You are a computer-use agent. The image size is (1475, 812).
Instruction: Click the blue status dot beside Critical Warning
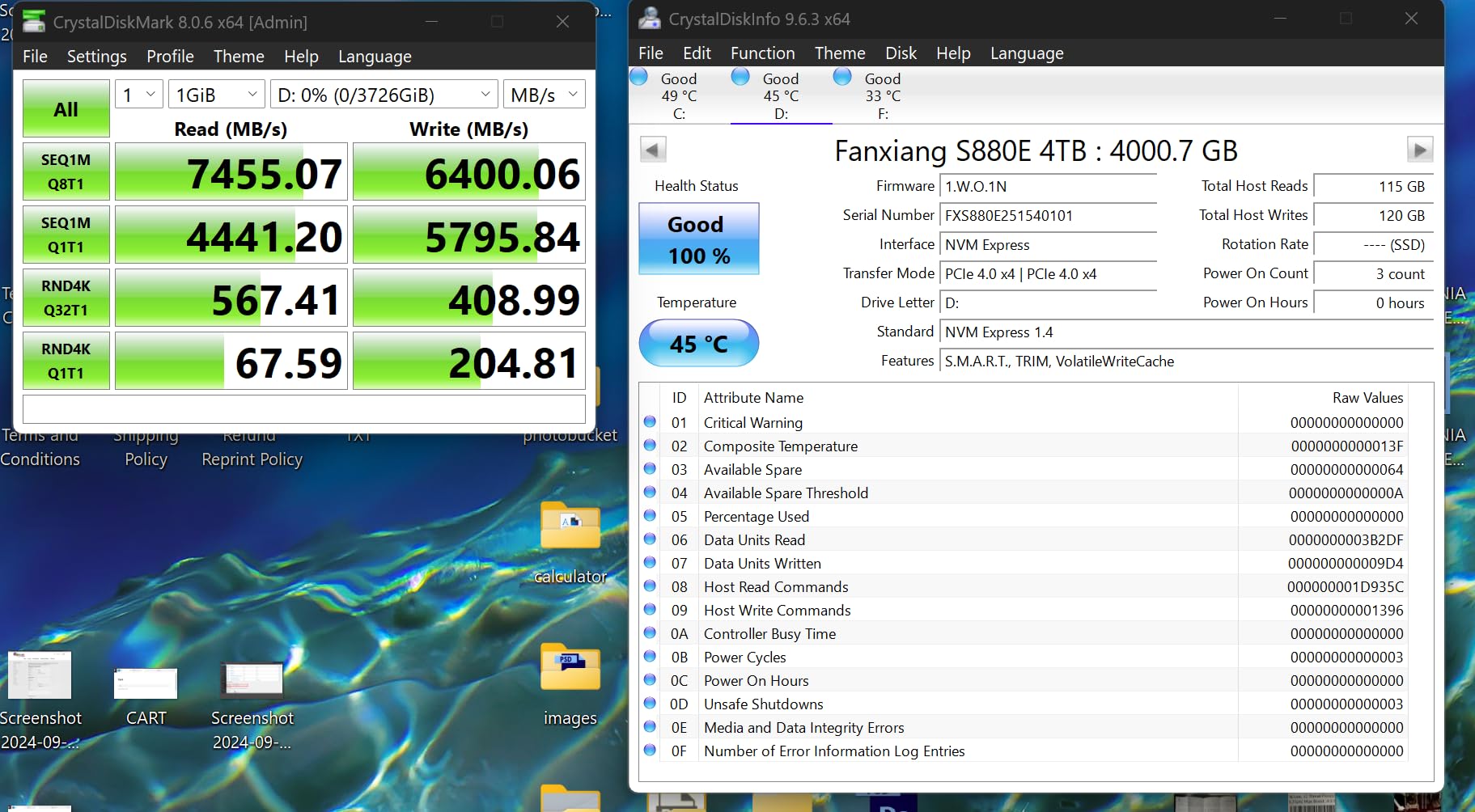650,421
